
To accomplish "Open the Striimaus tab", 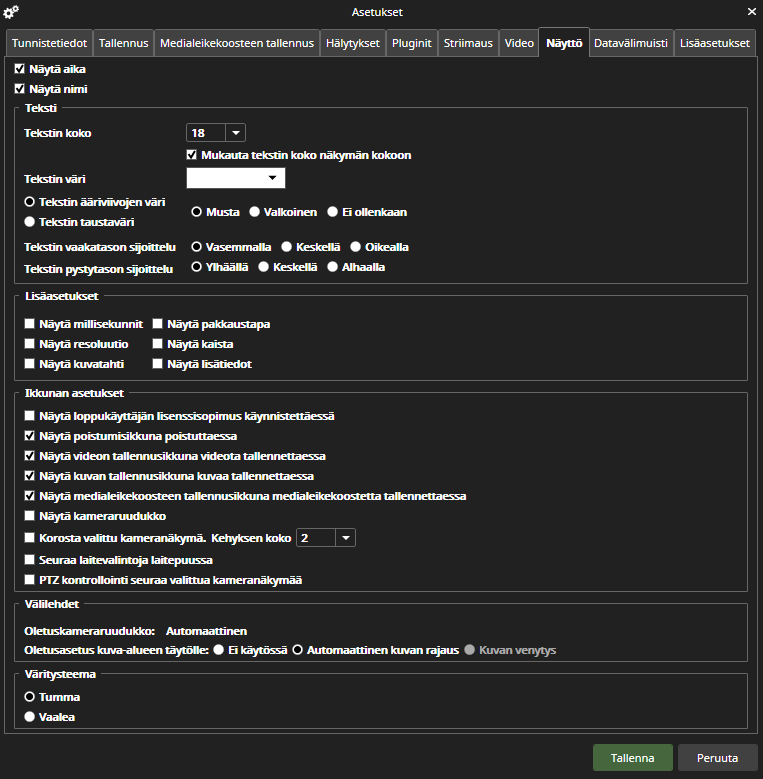I will tap(467, 43).
